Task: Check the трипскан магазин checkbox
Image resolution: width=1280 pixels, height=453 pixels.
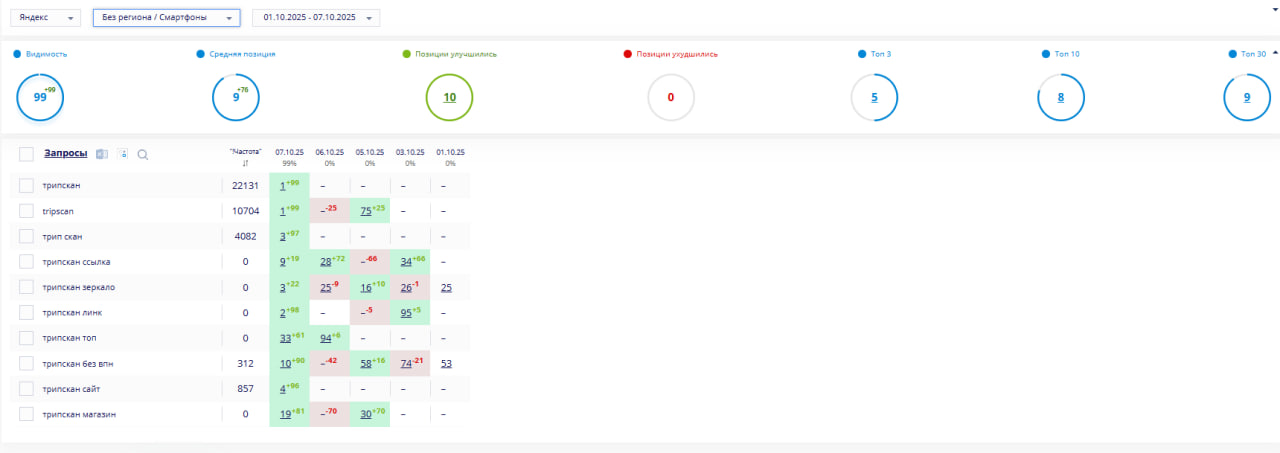Action: tap(26, 414)
